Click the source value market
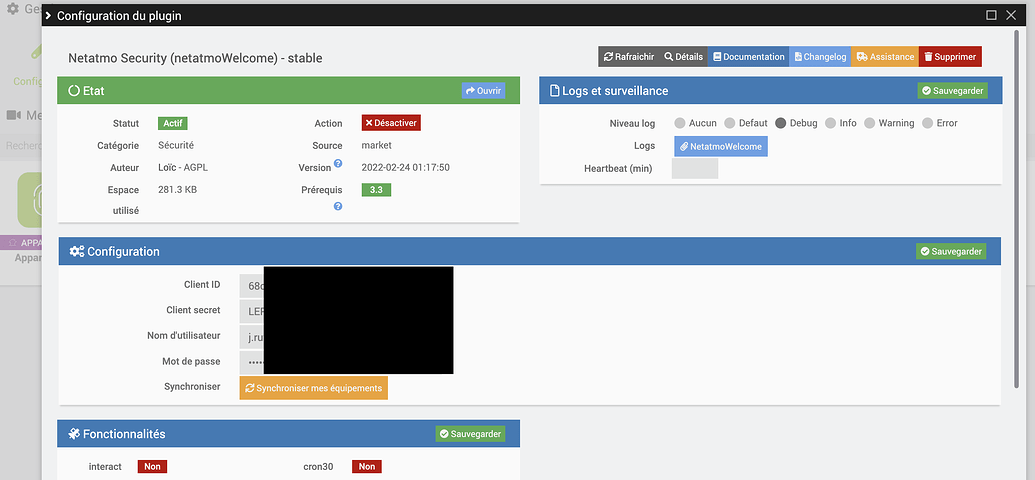The width and height of the screenshot is (1035, 480). click(x=376, y=145)
